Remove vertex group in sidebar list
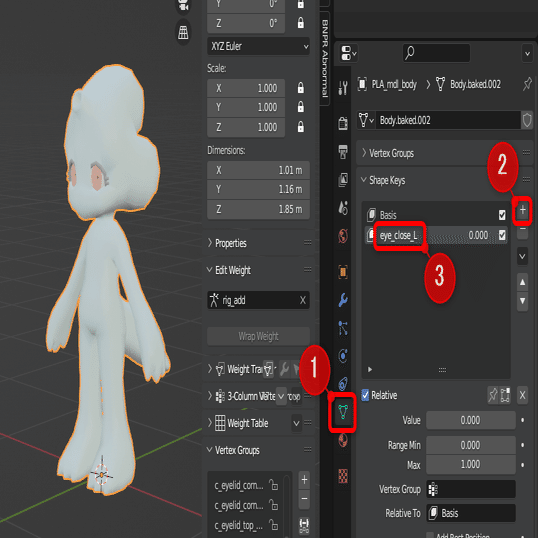 click(304, 499)
